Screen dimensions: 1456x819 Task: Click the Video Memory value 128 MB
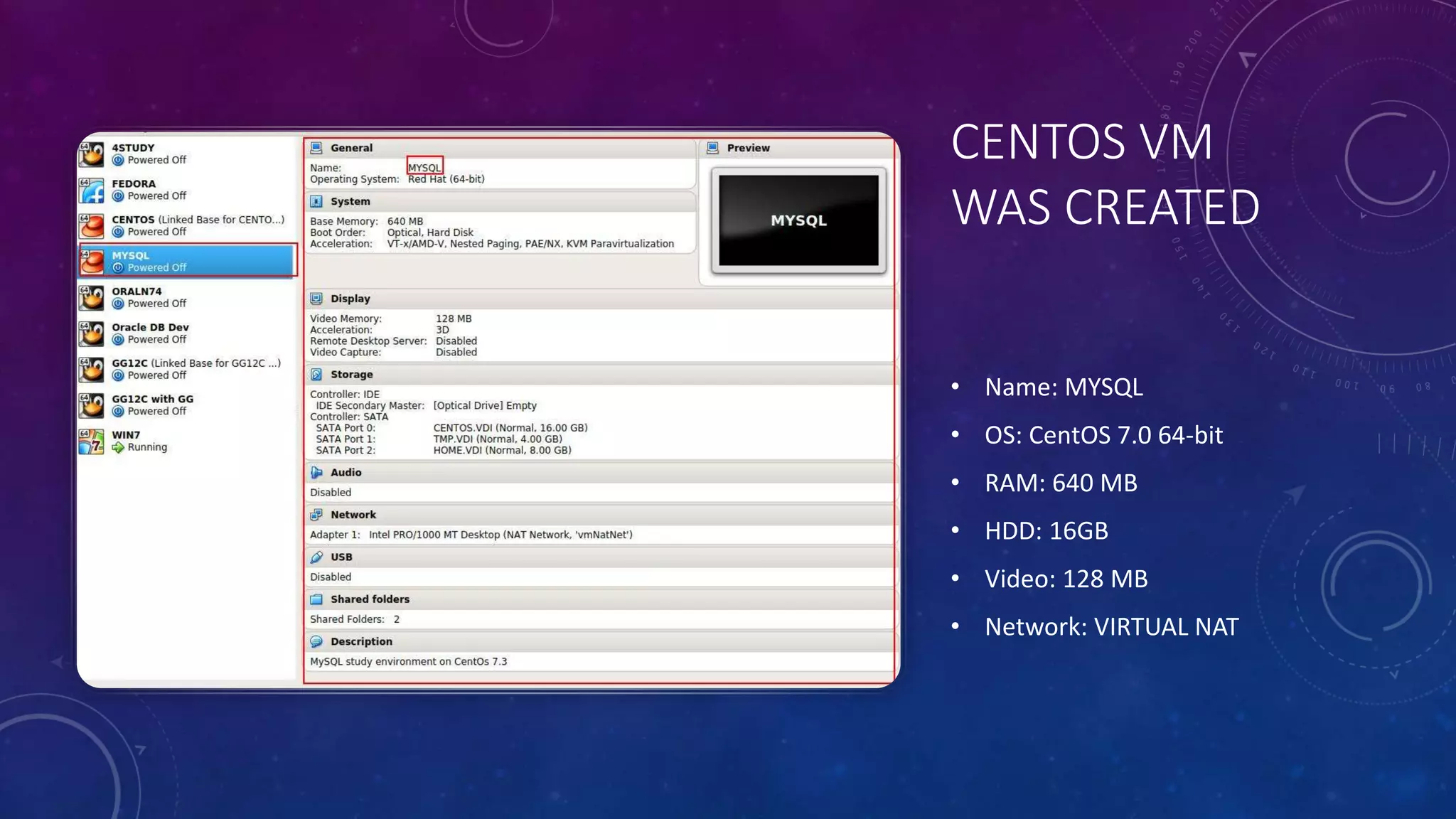454,318
